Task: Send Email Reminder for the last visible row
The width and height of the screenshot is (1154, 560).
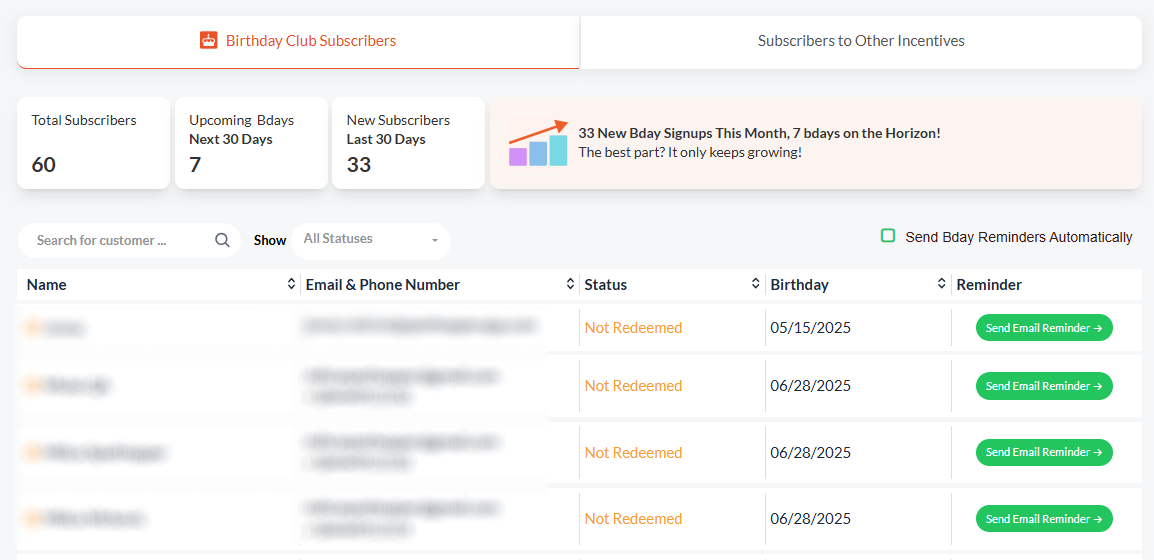Action: (x=1044, y=519)
